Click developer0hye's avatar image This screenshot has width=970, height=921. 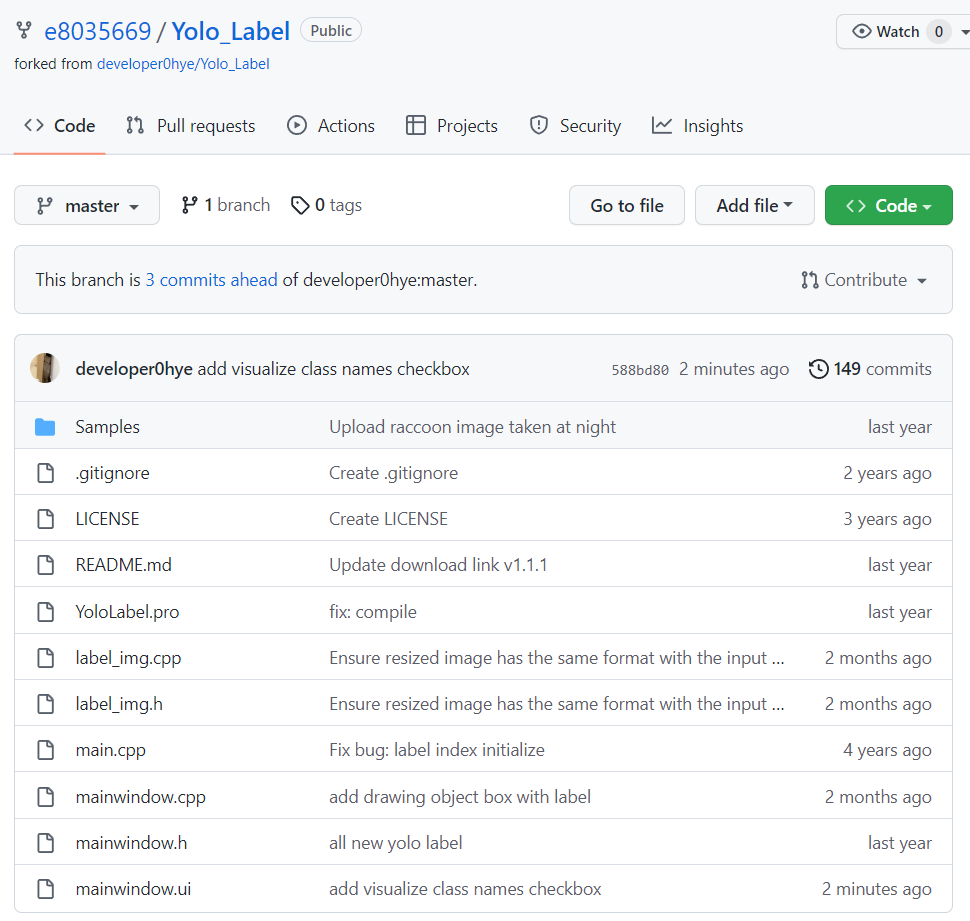(x=45, y=368)
